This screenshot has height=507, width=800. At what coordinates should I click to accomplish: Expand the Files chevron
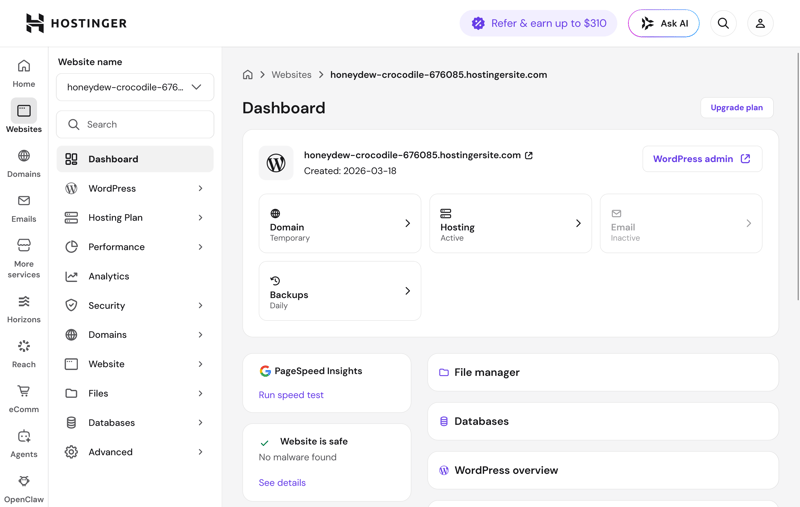(x=201, y=393)
